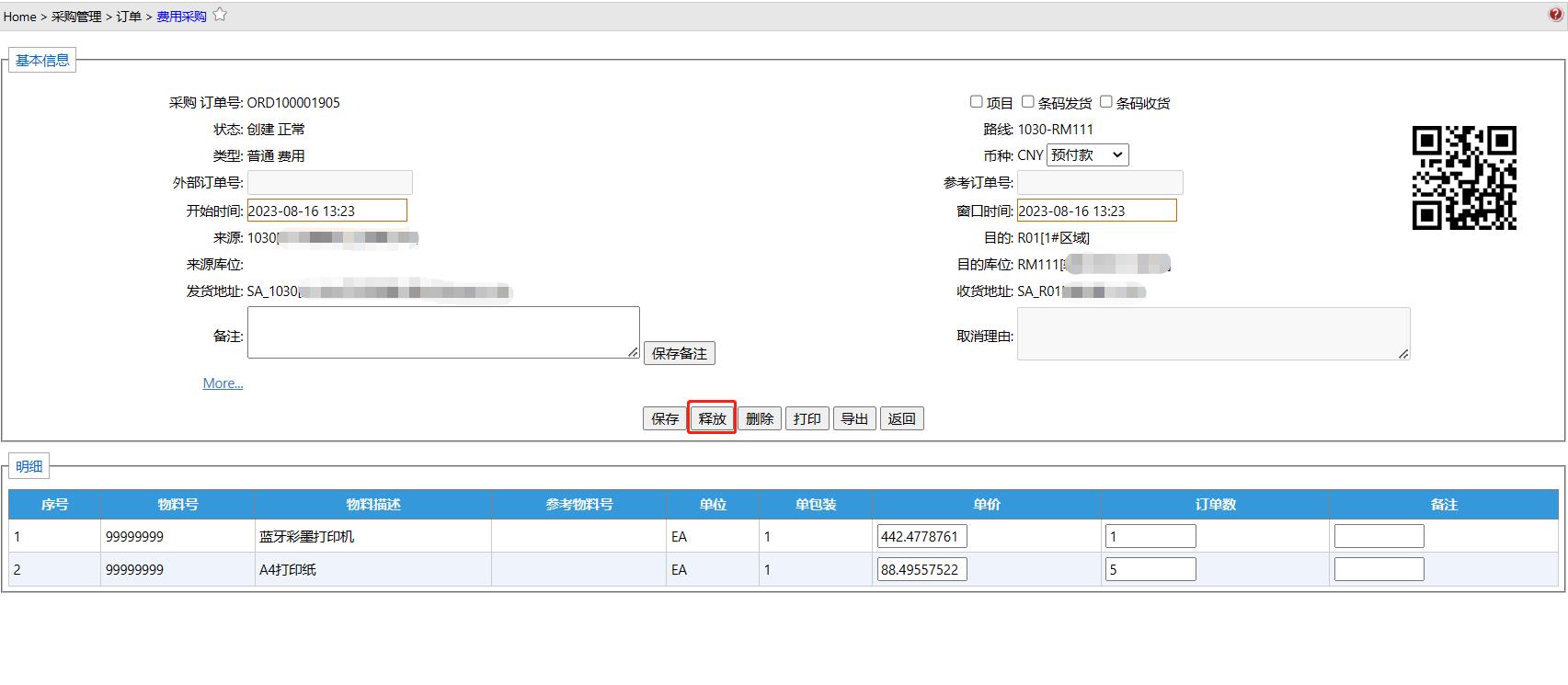Click the 单位 column header
Viewport: 1568px width, 685px height.
tap(713, 504)
